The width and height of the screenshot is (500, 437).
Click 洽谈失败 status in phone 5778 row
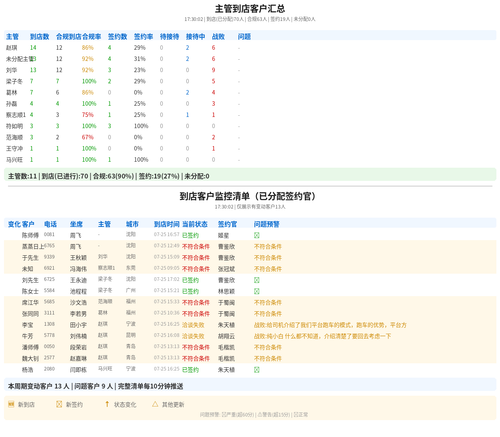pyautogui.click(x=193, y=336)
